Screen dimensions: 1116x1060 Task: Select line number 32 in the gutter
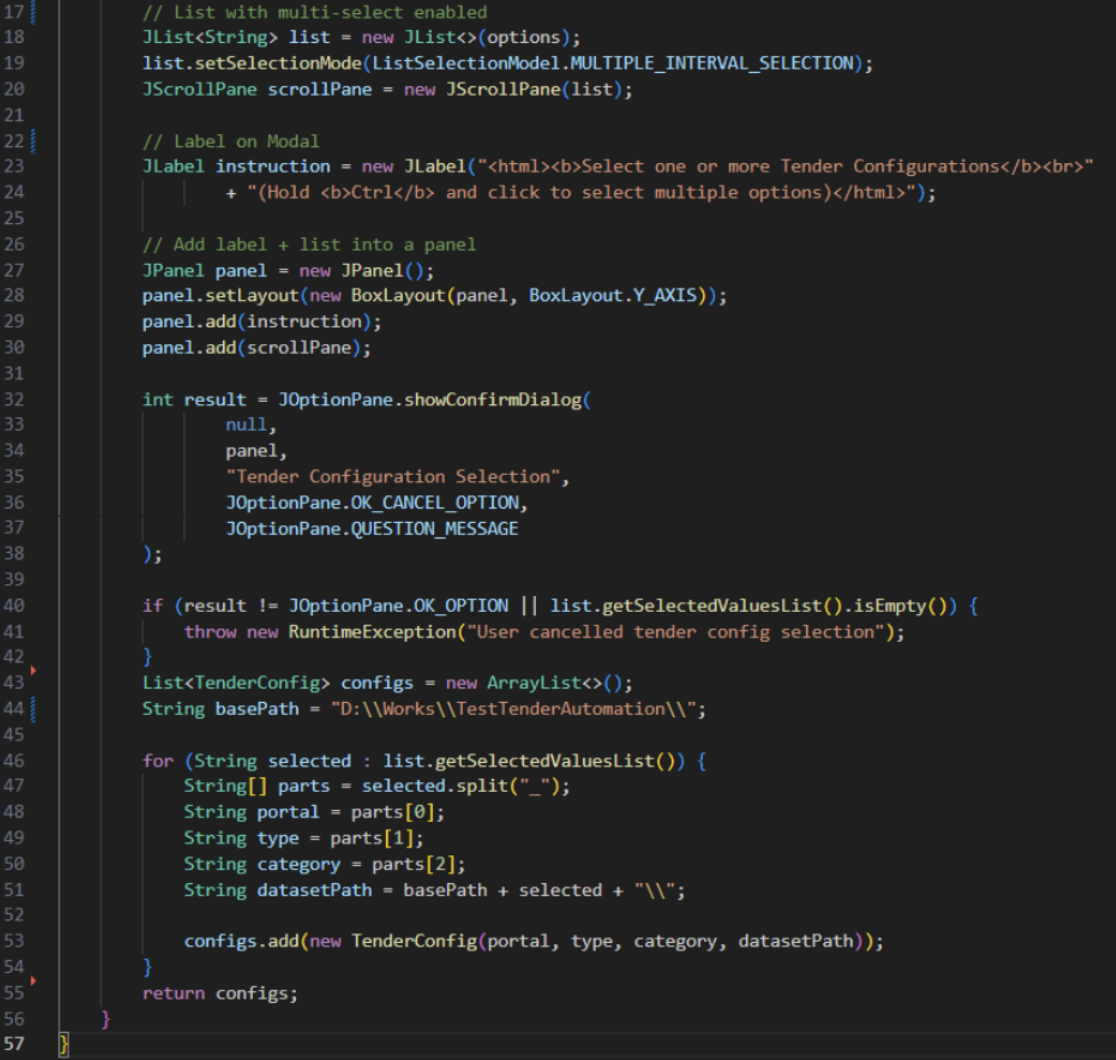point(14,399)
